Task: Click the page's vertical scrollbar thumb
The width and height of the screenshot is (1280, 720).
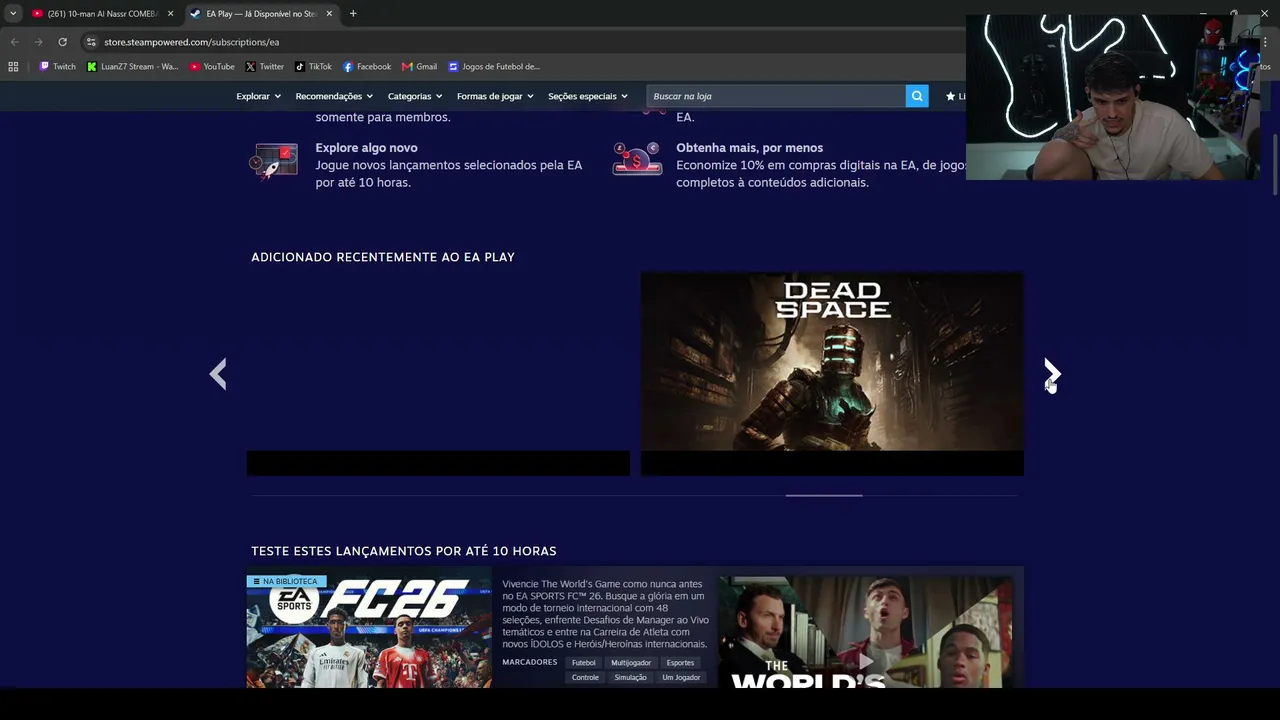Action: click(1275, 165)
